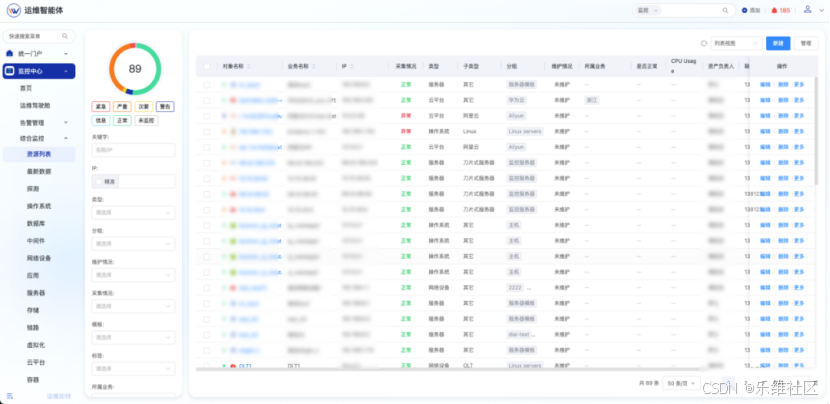Viewport: 830px width, 404px height.
Task: Click the table's vertical scrollbar
Action: (x=816, y=132)
